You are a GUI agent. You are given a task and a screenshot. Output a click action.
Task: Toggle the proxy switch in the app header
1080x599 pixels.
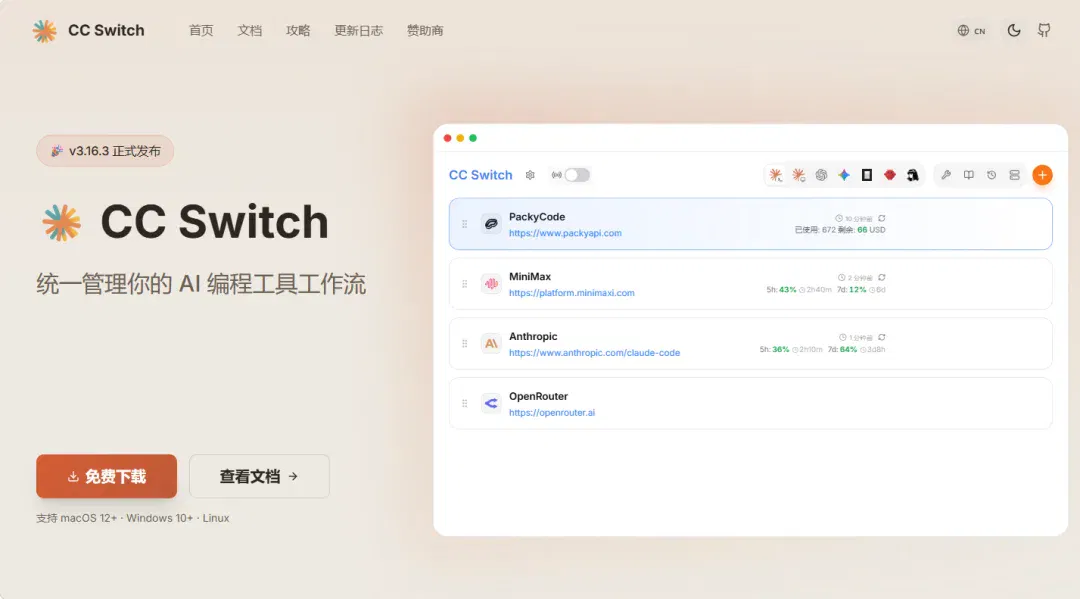coord(577,175)
